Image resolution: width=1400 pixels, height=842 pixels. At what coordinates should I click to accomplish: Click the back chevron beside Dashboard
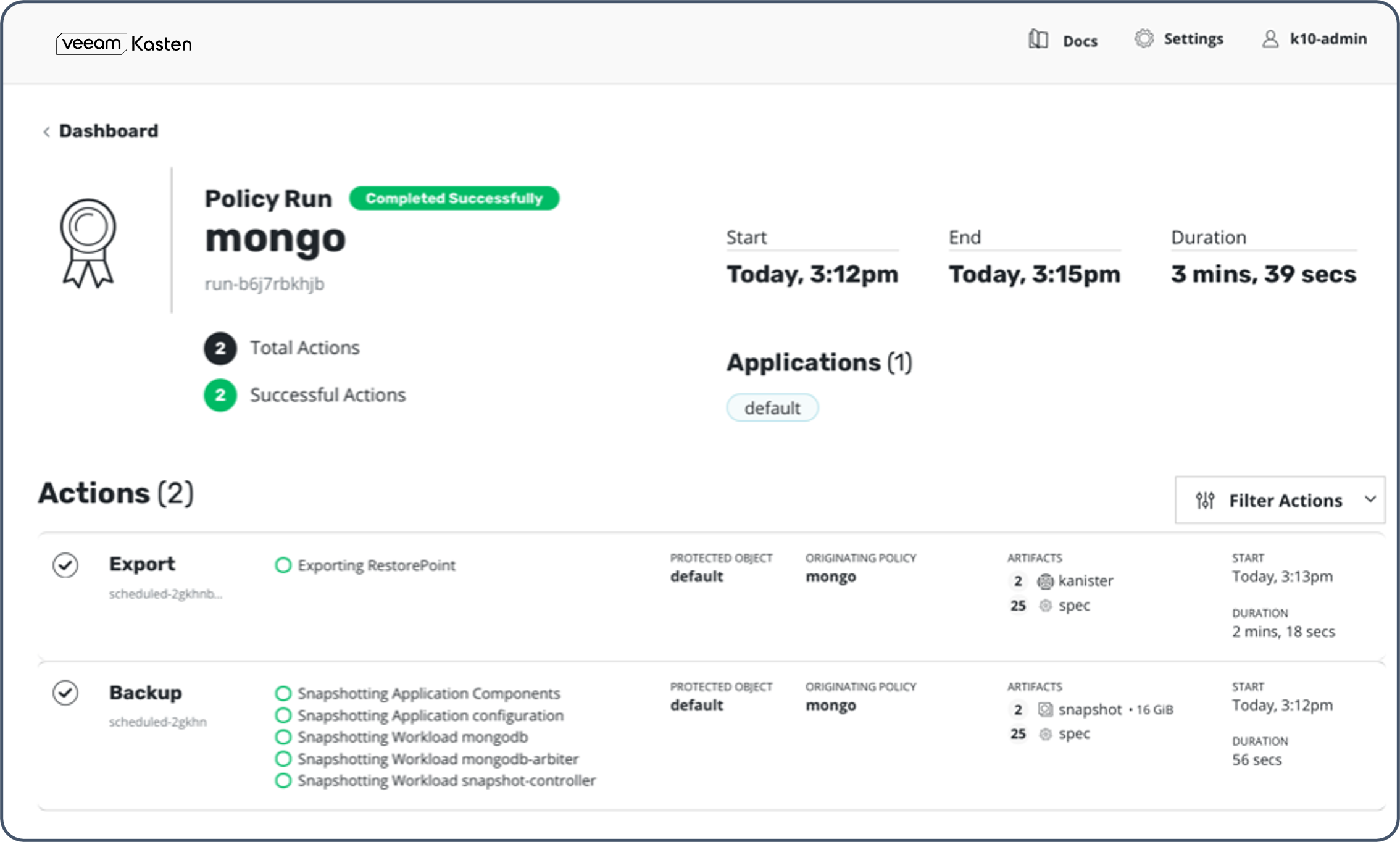coord(46,131)
